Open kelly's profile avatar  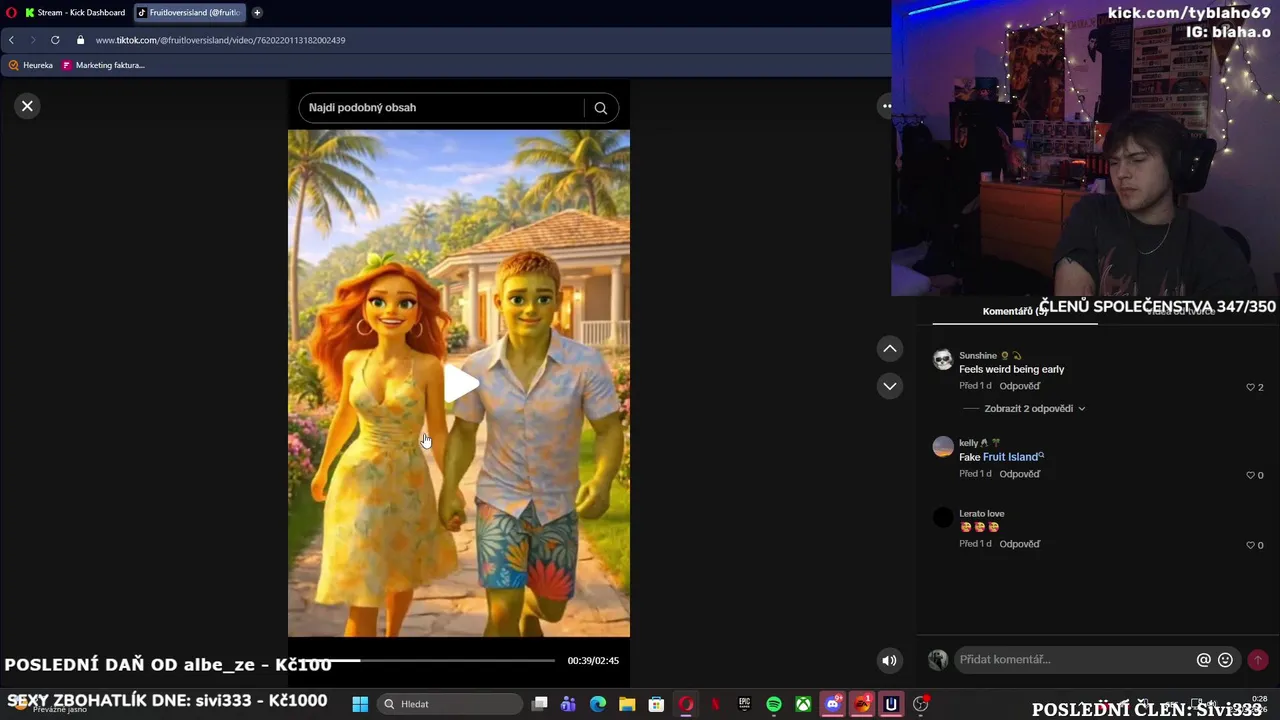click(x=943, y=447)
